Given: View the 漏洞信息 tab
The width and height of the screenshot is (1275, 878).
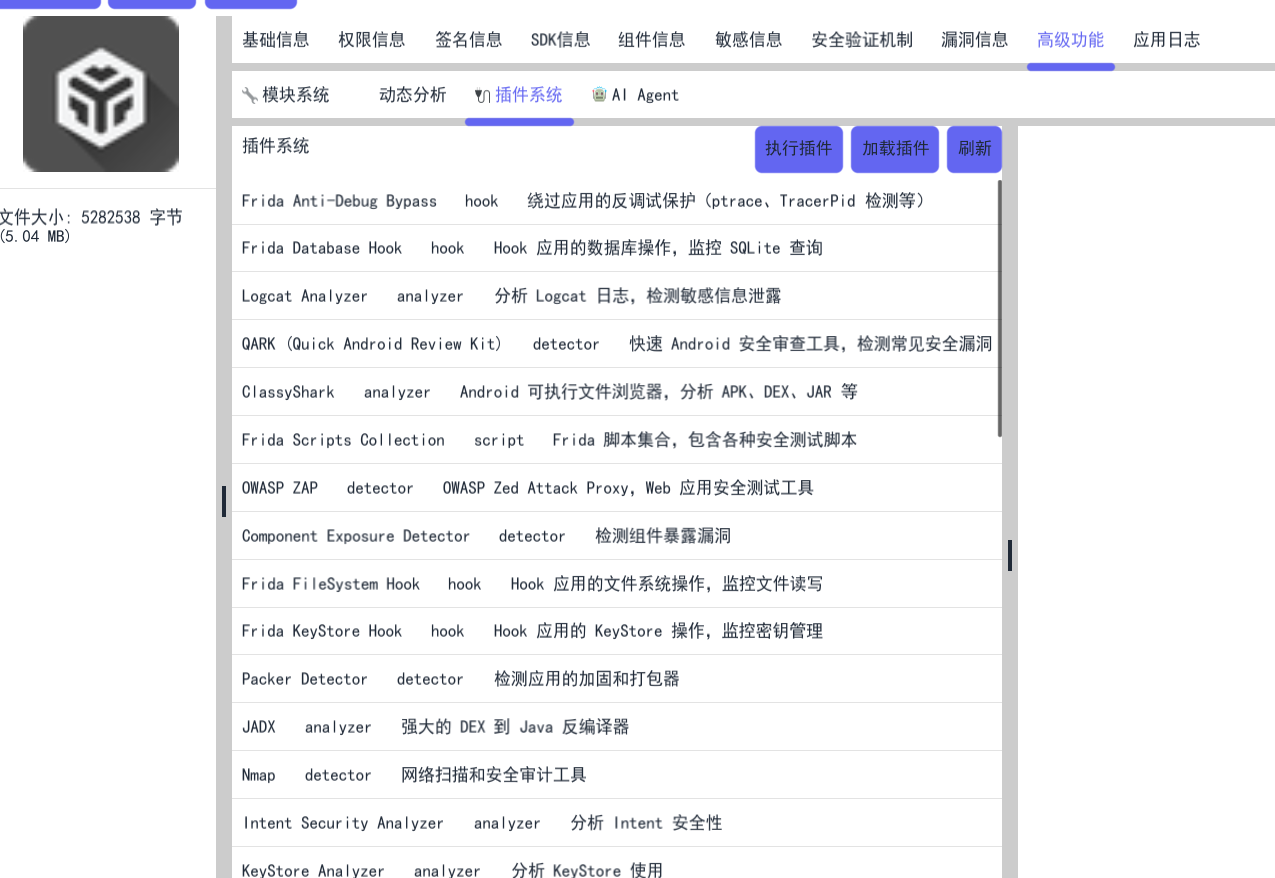Looking at the screenshot, I should pyautogui.click(x=975, y=39).
